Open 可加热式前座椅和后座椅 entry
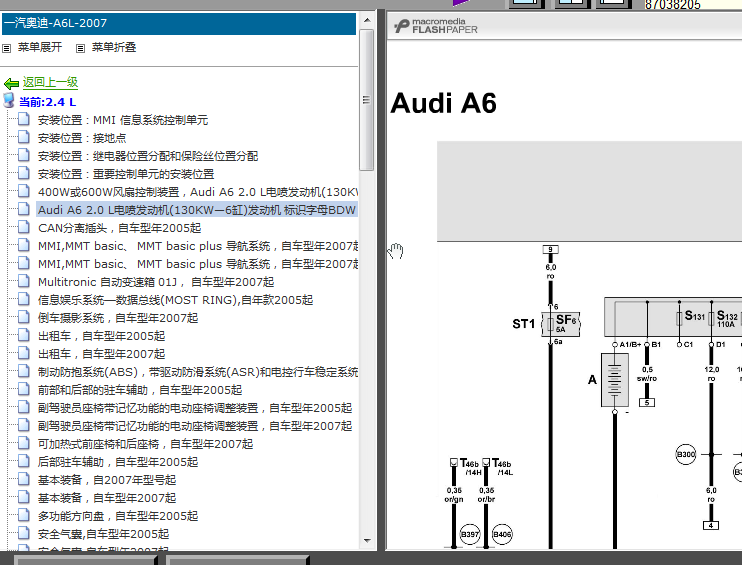742x565 pixels. [145, 444]
